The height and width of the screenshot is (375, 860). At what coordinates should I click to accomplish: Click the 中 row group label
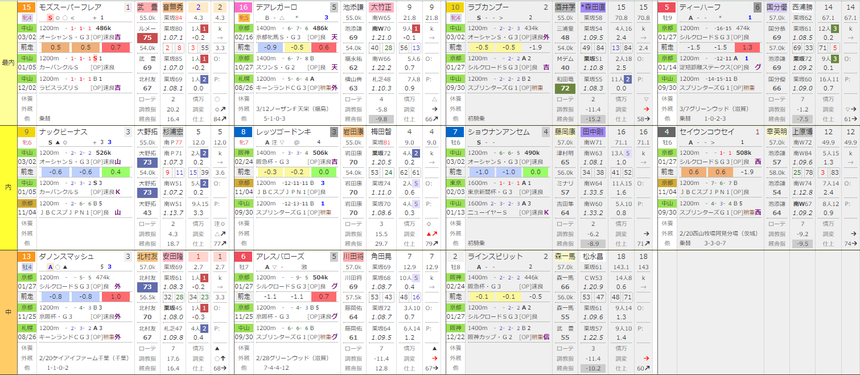pyautogui.click(x=8, y=312)
